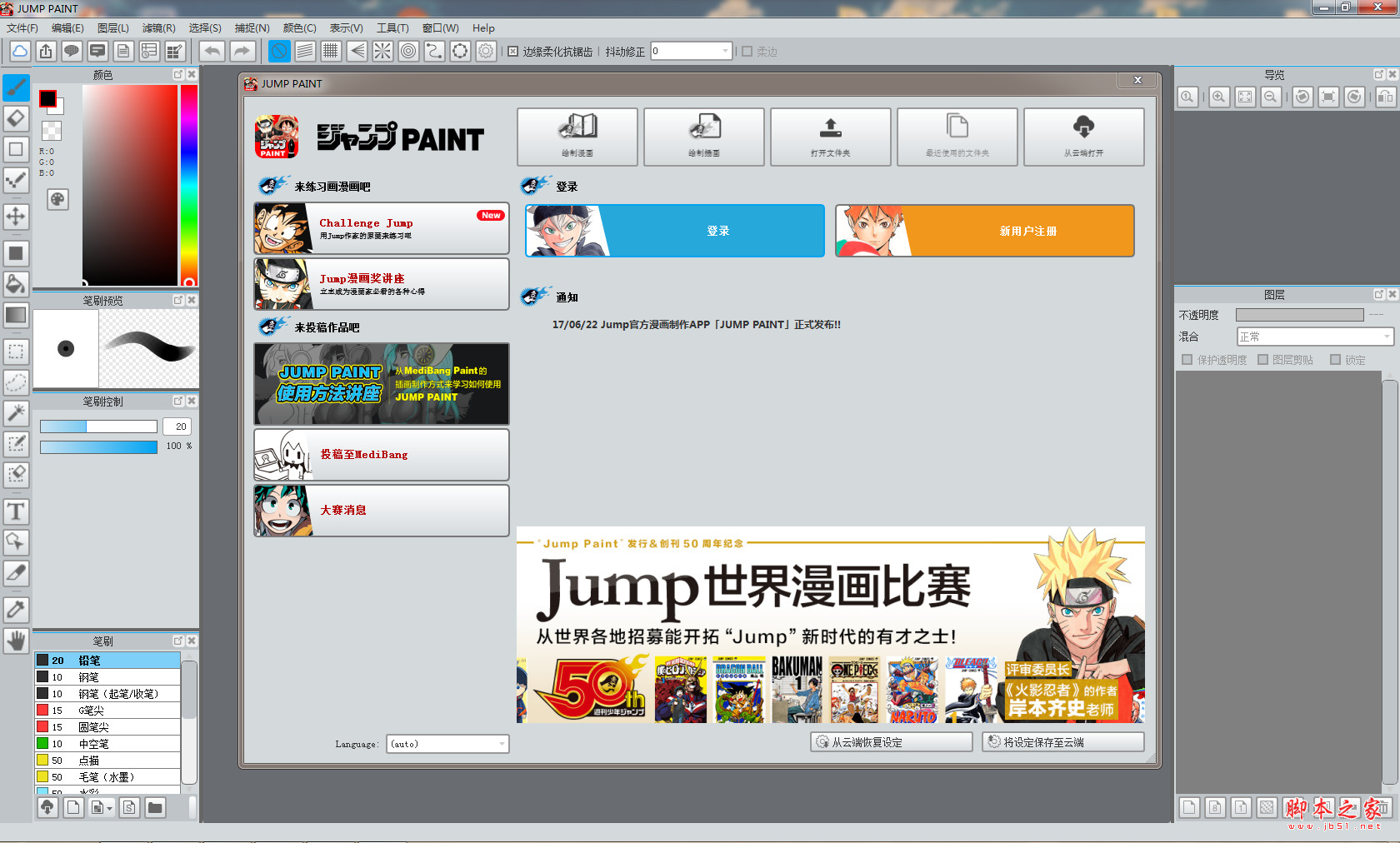Open the color palette icon
The width and height of the screenshot is (1400, 843).
pos(57,199)
